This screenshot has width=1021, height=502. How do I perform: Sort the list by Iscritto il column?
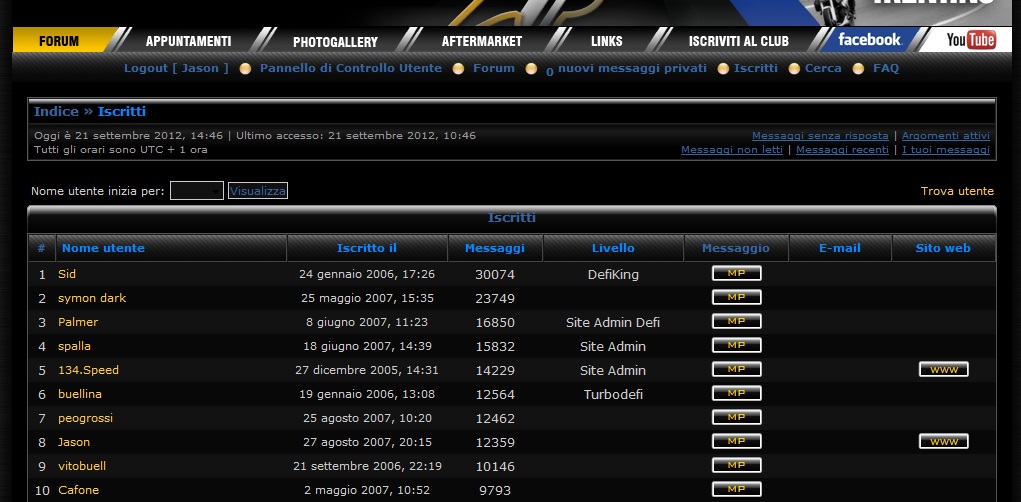pyautogui.click(x=366, y=248)
